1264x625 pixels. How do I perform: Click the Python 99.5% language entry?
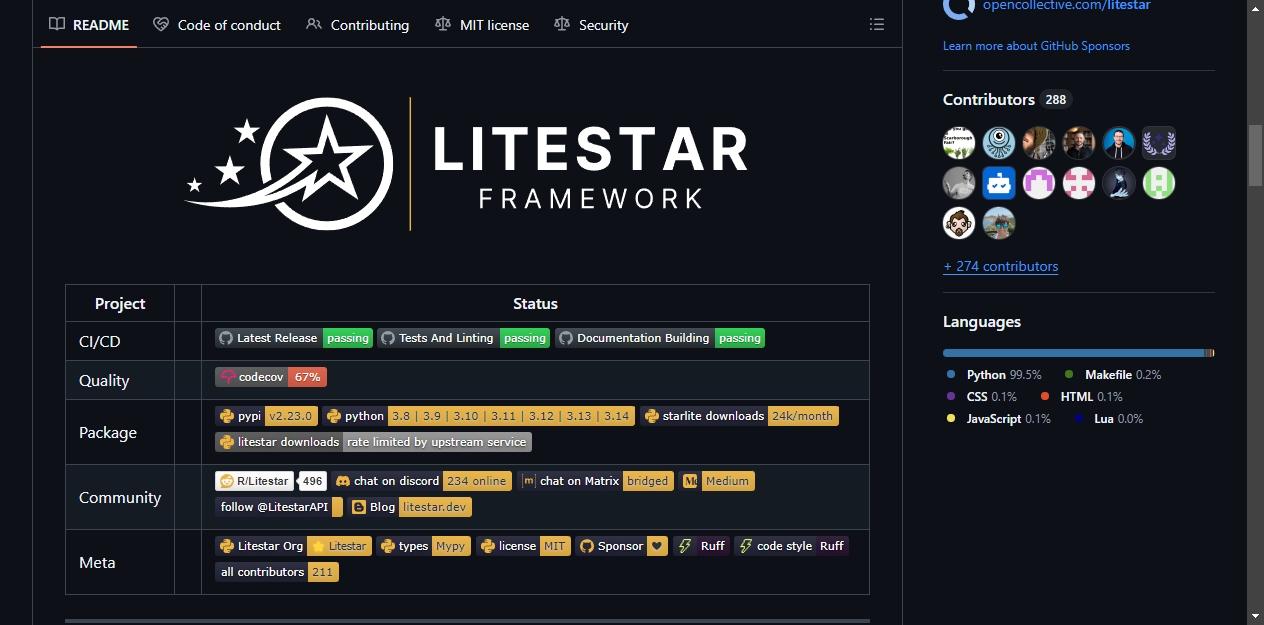(993, 375)
